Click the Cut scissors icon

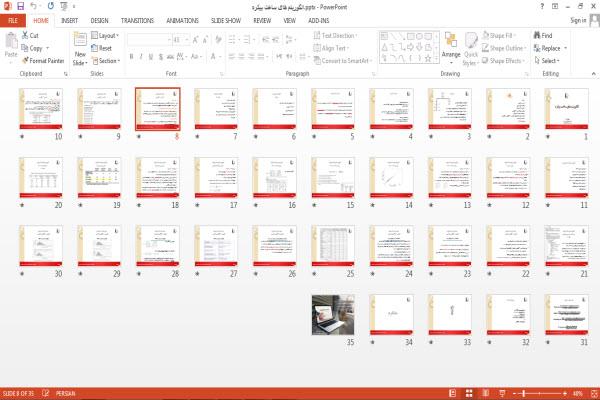click(25, 35)
